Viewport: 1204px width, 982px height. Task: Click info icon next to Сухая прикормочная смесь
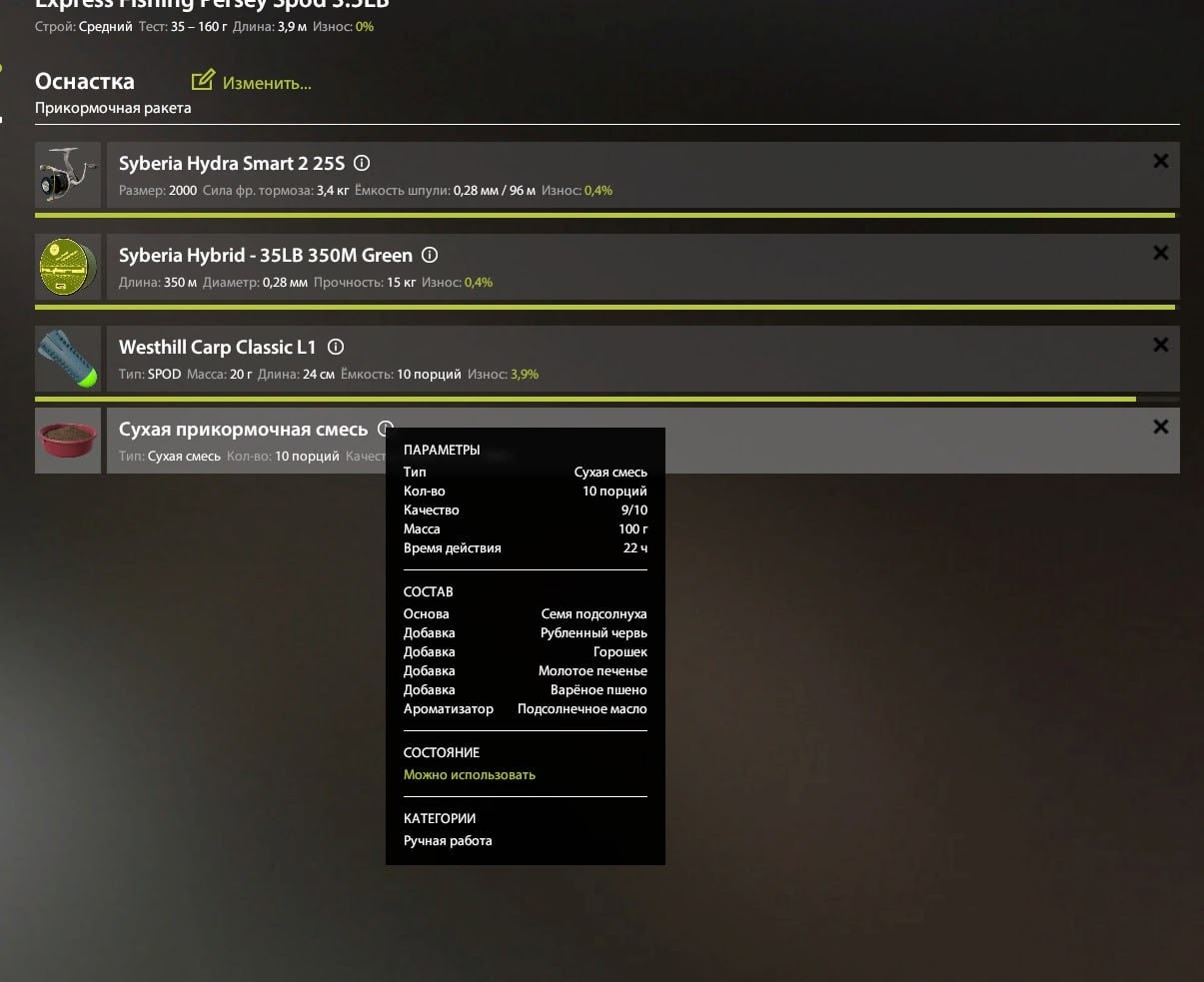tap(385, 429)
